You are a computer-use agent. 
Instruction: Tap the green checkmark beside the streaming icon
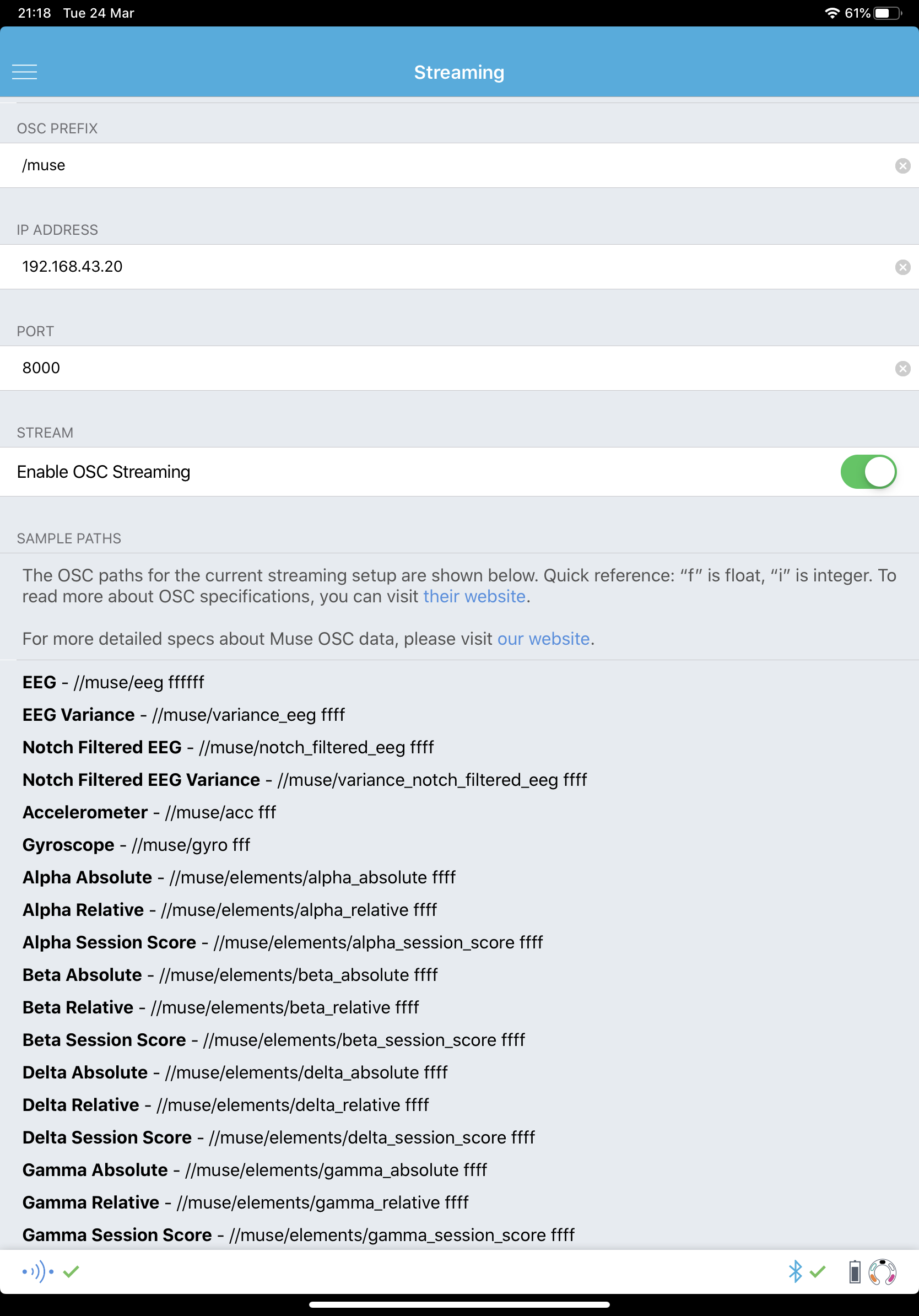(71, 1272)
